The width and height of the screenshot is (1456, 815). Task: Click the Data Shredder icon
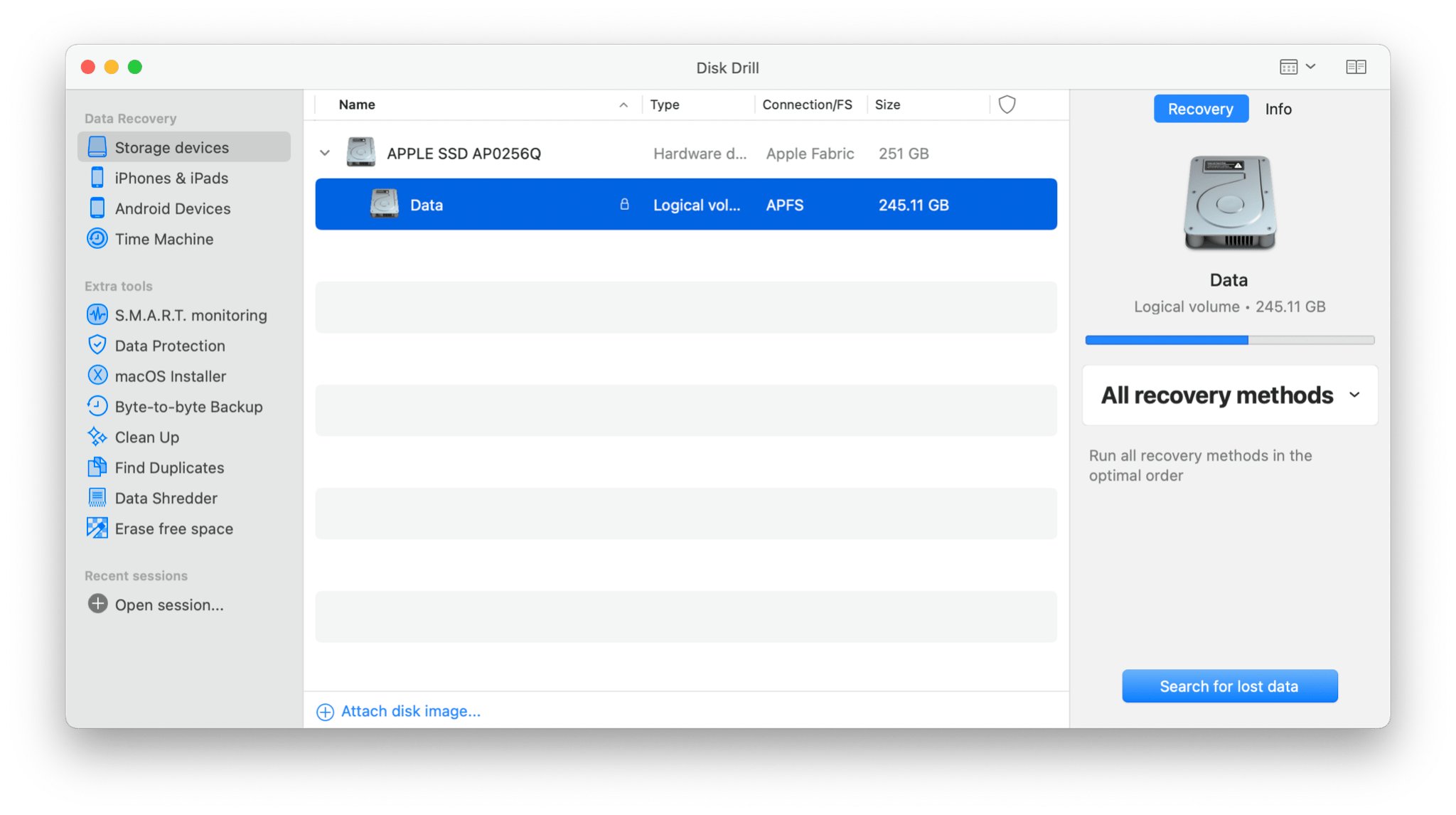pyautogui.click(x=96, y=497)
